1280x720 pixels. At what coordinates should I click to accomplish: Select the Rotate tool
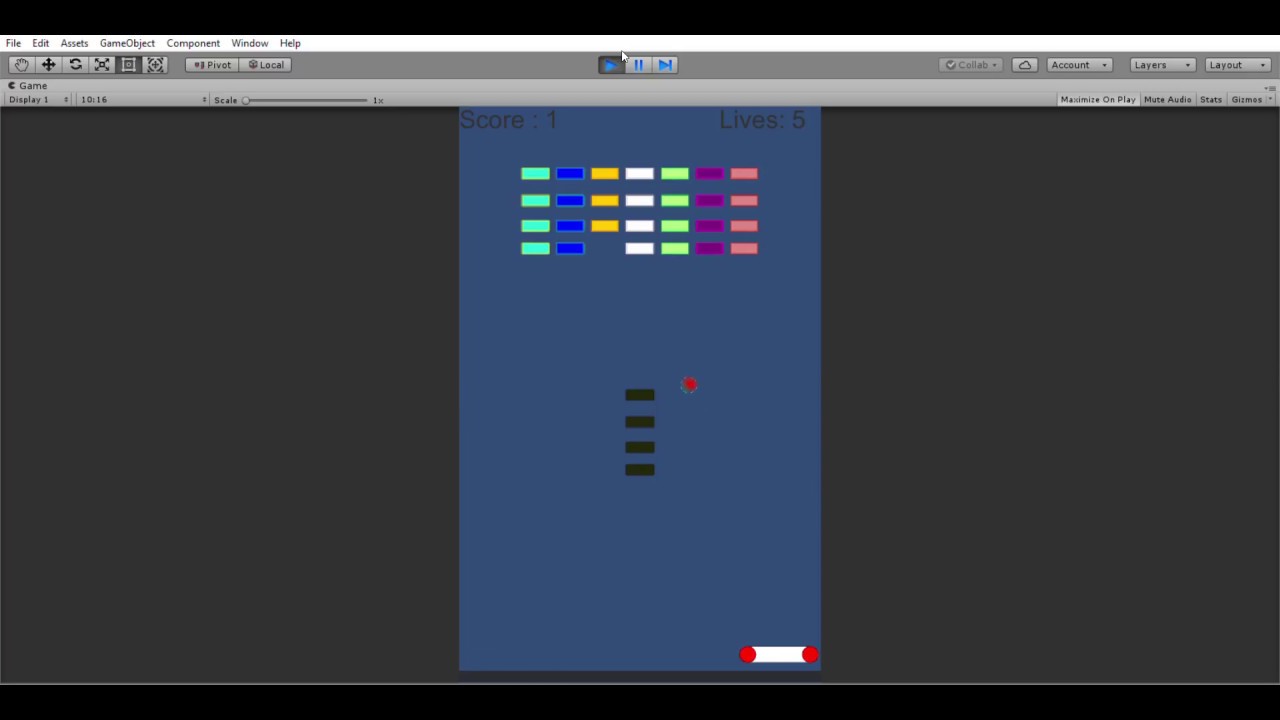[75, 65]
